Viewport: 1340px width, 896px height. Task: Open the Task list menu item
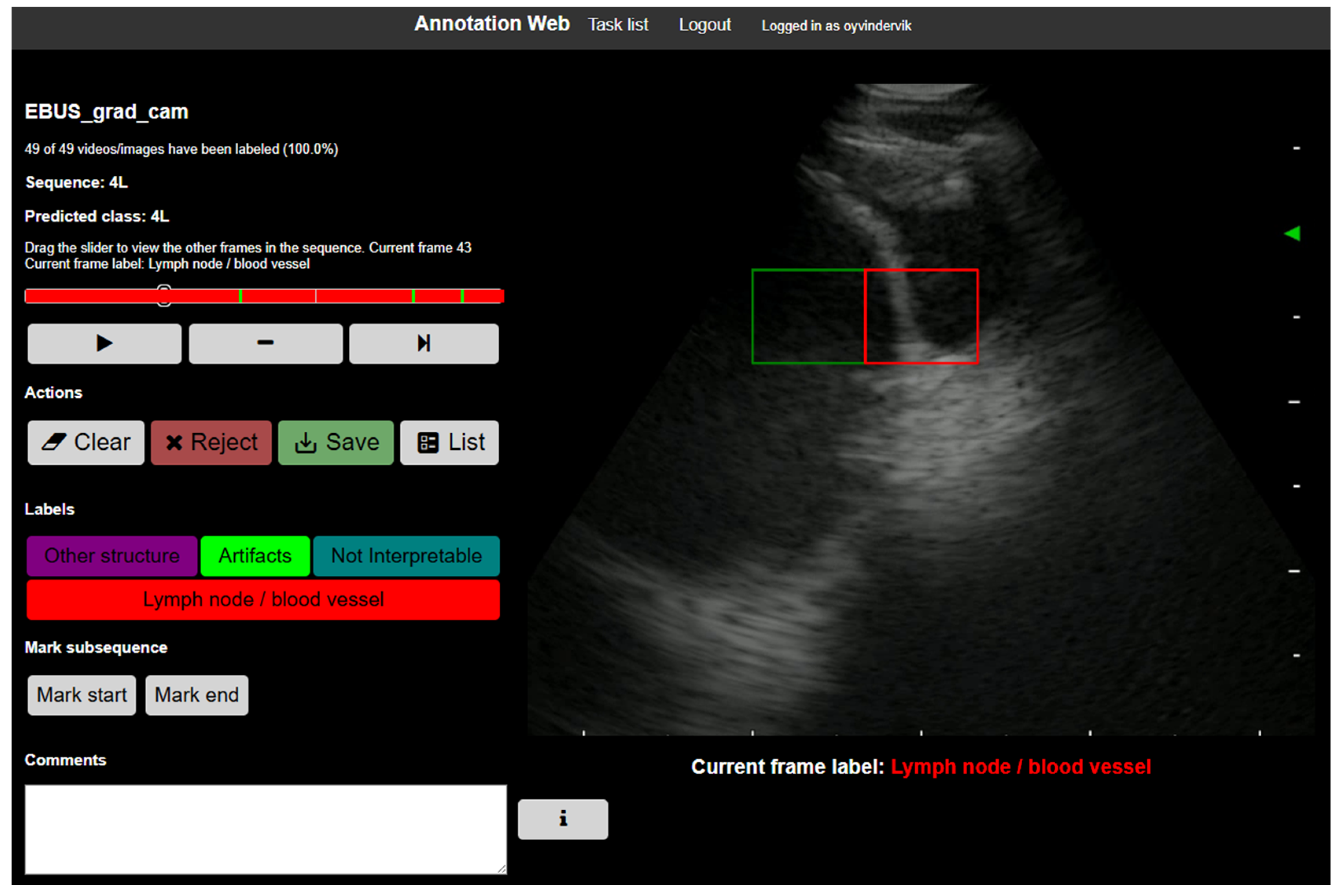(618, 25)
